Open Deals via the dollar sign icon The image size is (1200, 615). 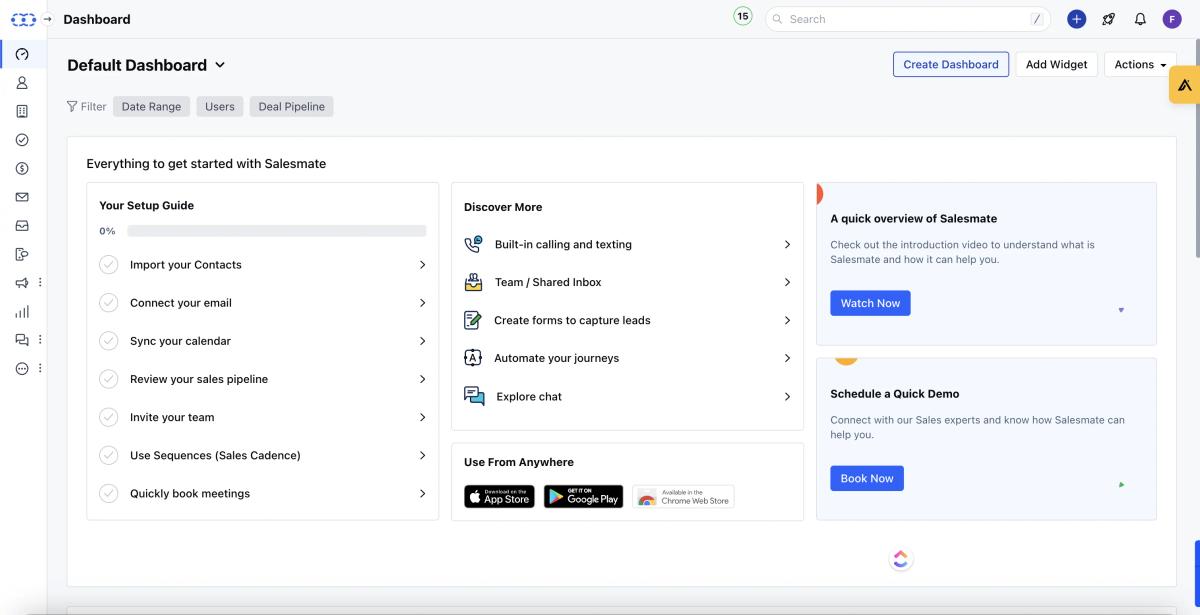(x=22, y=168)
